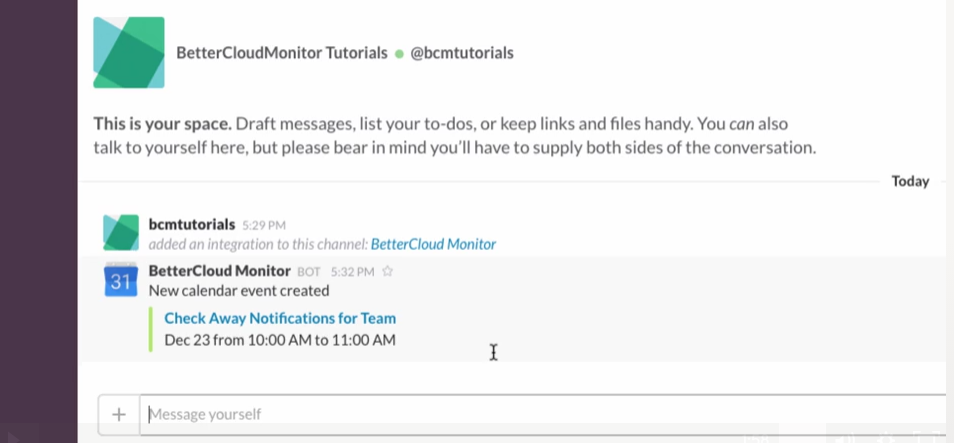Click the Google Calendar 31 icon

pos(120,280)
